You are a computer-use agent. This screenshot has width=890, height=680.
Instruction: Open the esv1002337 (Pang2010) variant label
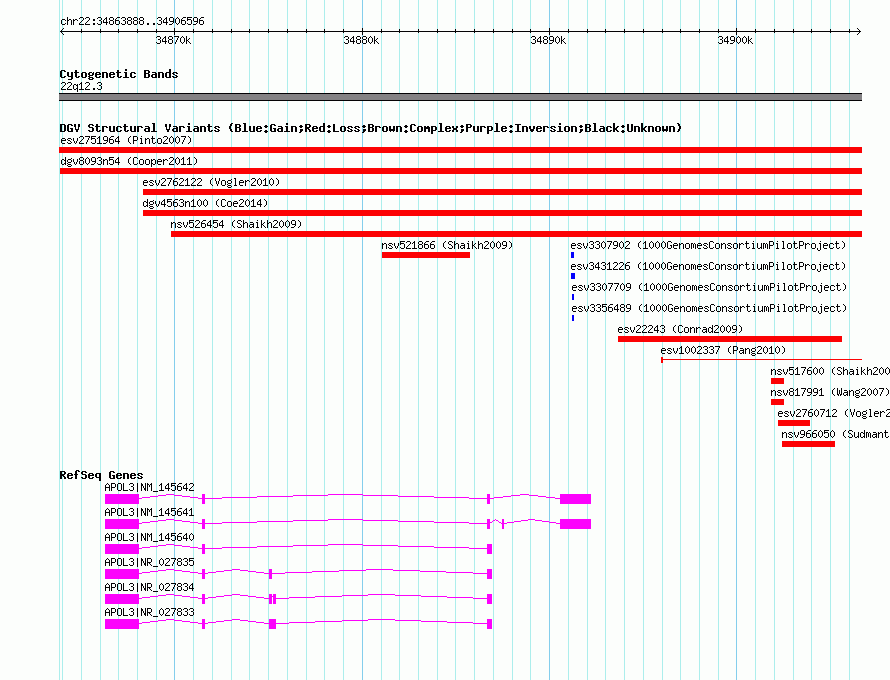point(723,350)
